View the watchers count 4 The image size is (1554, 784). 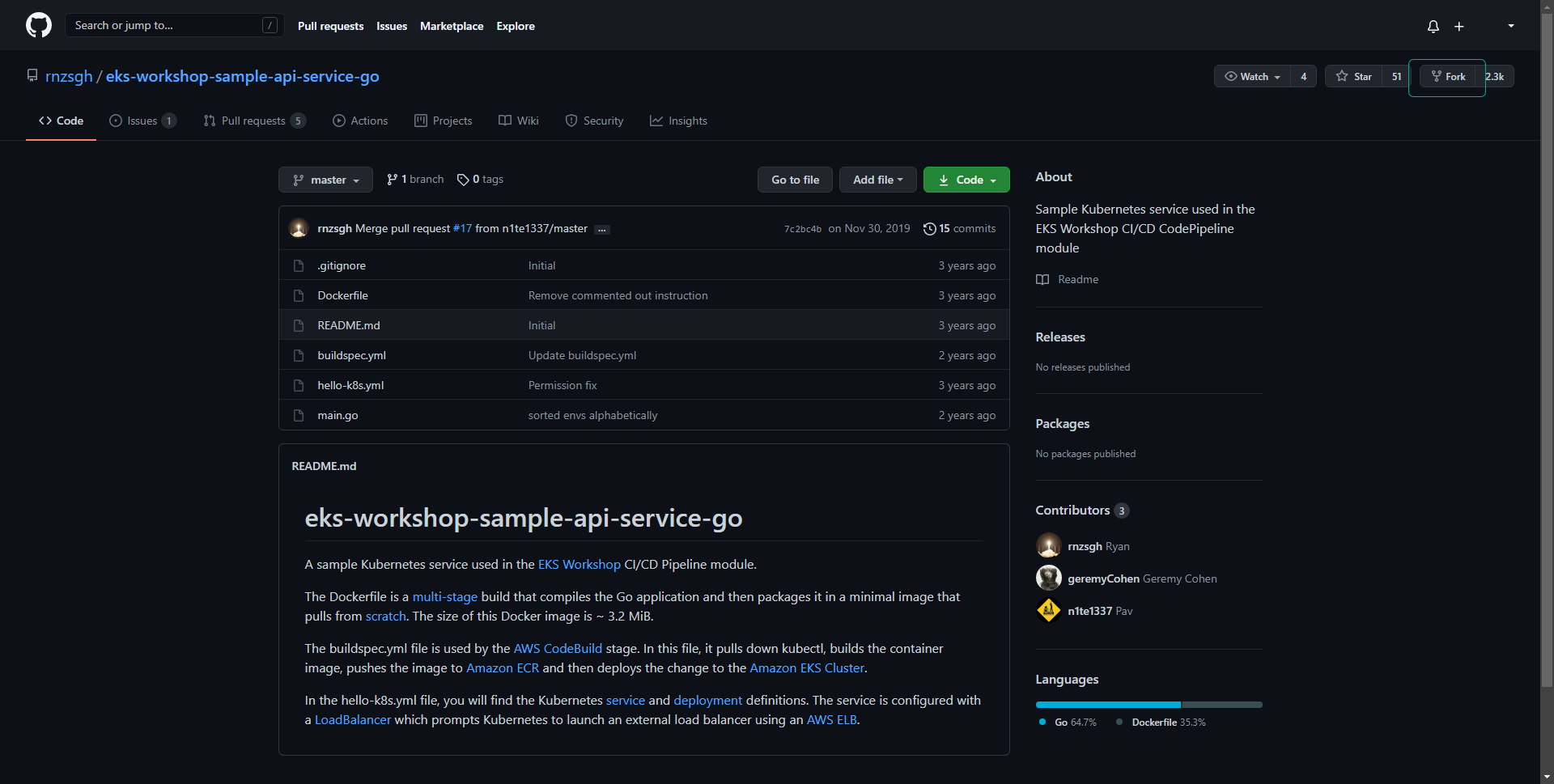tap(1303, 76)
